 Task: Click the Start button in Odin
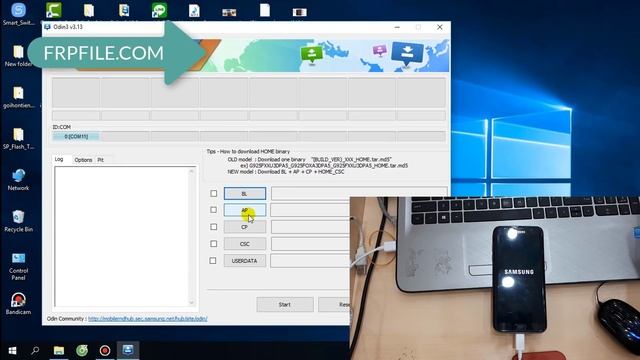click(285, 304)
